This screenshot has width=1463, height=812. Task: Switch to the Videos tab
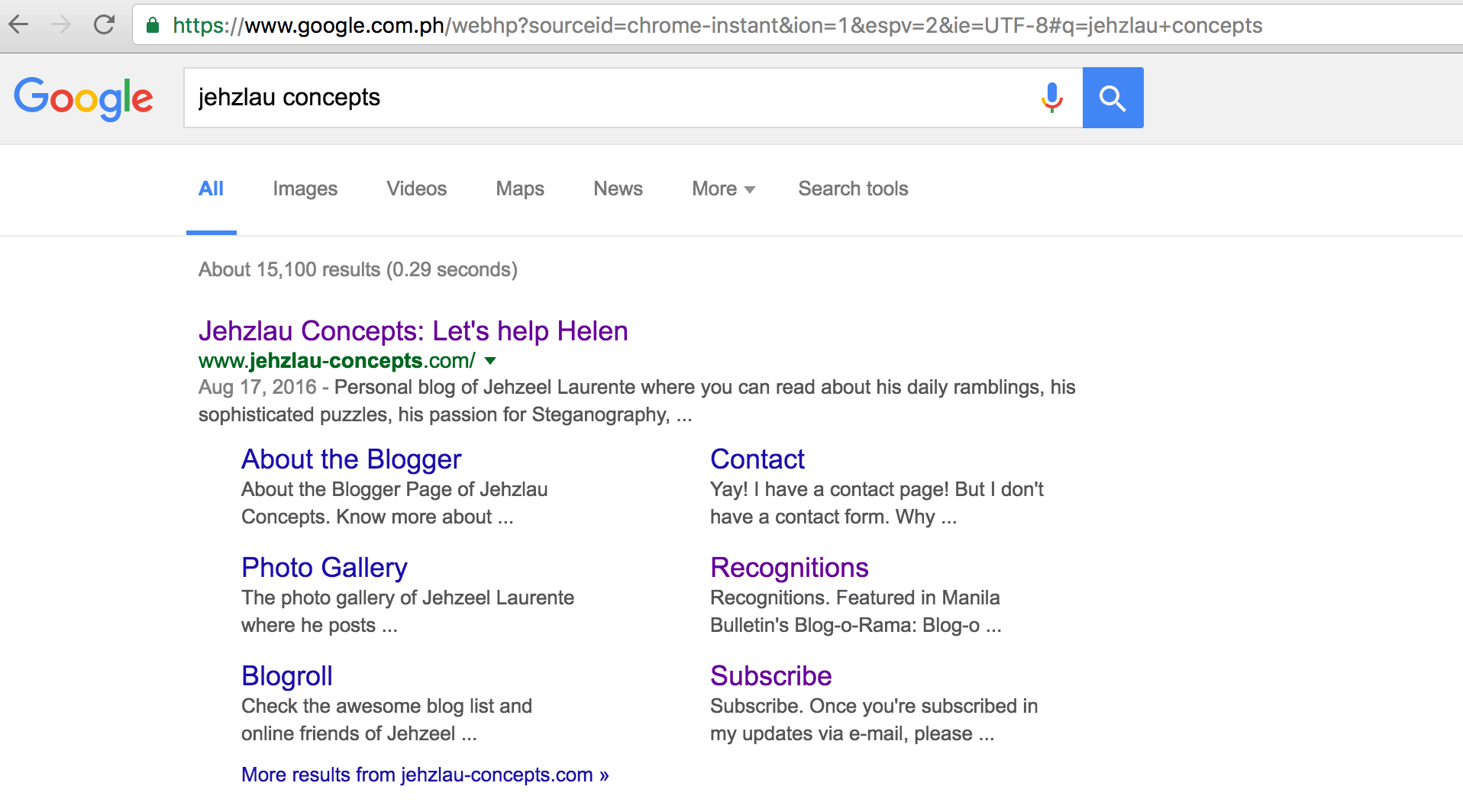pos(416,188)
